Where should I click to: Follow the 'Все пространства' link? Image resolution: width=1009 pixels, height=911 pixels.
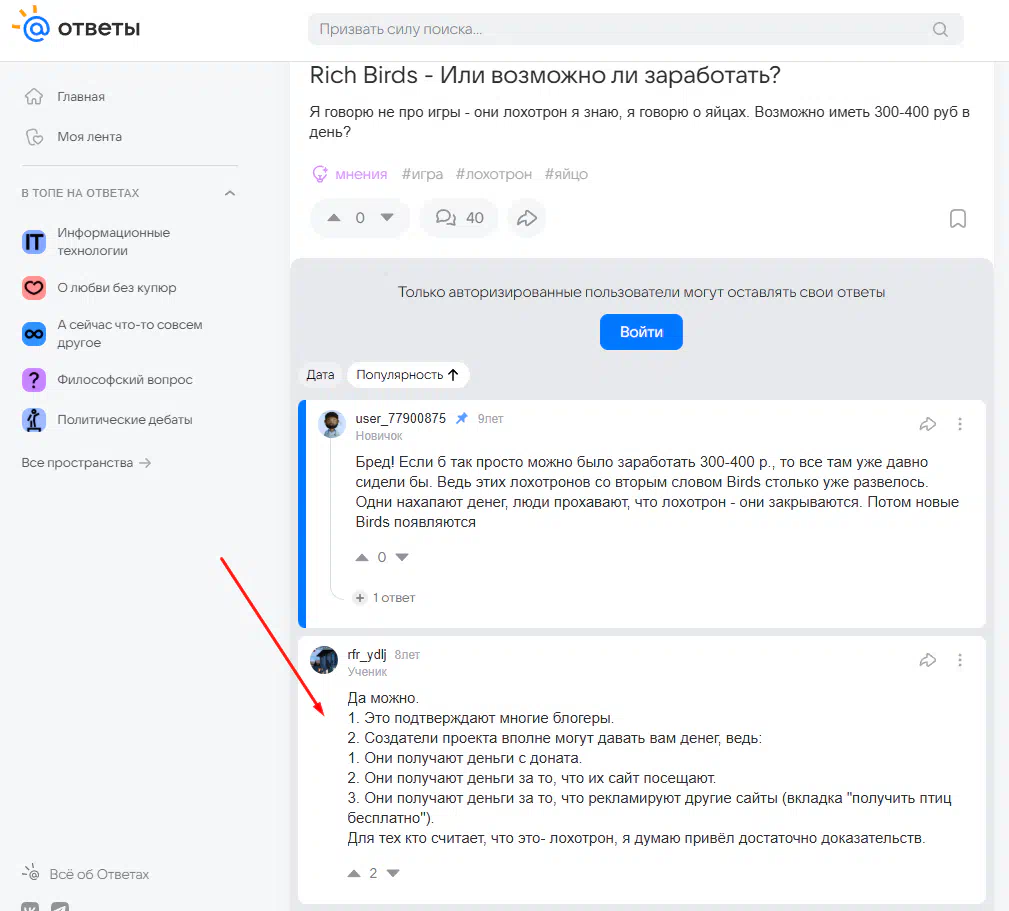(x=86, y=463)
